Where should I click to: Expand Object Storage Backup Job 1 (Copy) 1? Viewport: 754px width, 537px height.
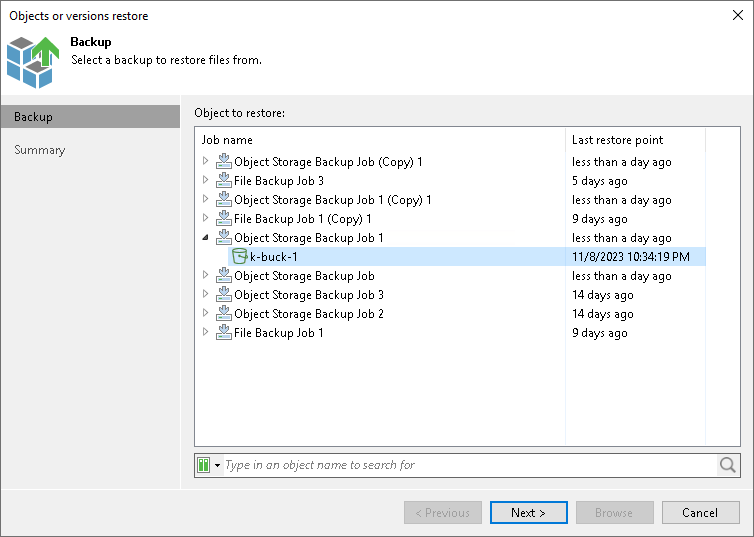[x=205, y=199]
